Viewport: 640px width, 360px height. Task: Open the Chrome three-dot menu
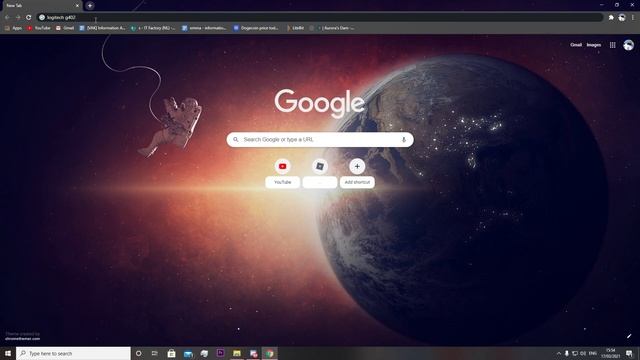633,18
